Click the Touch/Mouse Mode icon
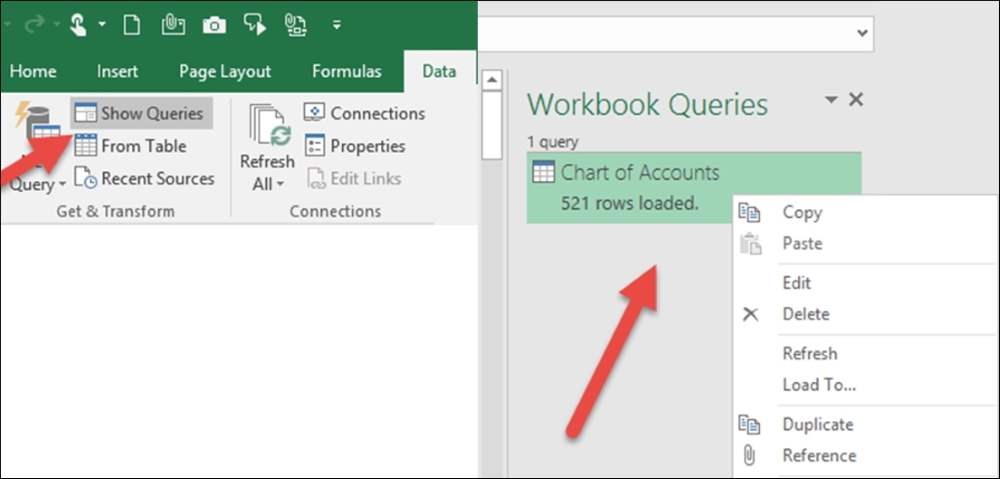Screen dimensions: 1000x479 79,25
